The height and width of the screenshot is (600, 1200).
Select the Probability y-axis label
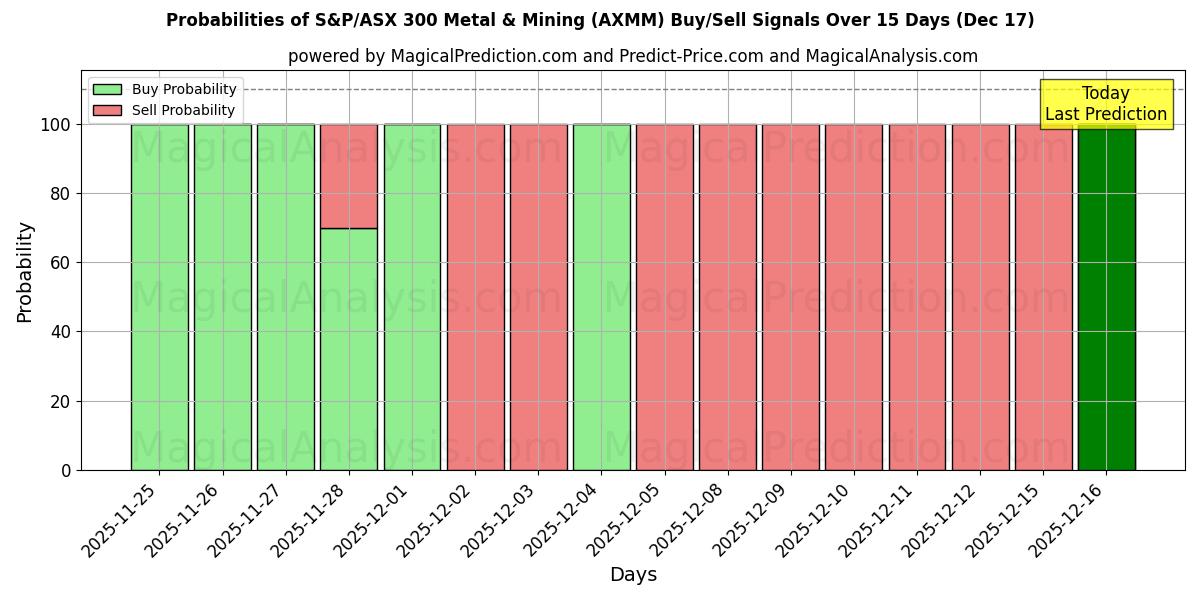click(24, 268)
